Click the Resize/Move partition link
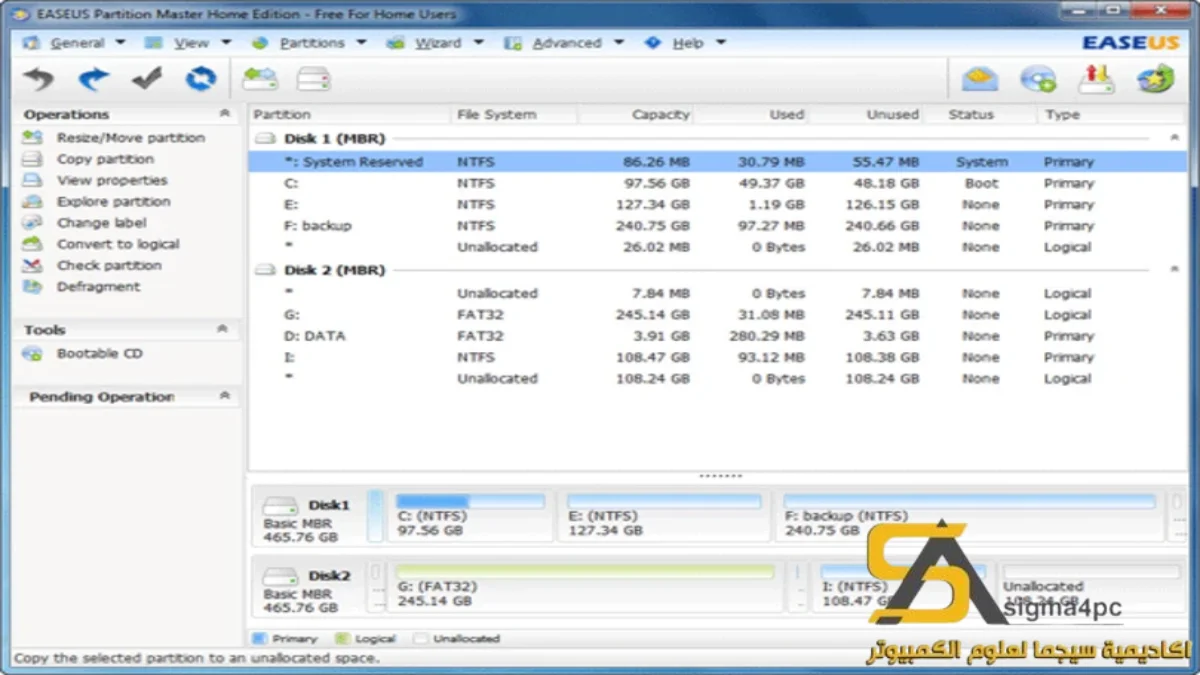 point(131,138)
